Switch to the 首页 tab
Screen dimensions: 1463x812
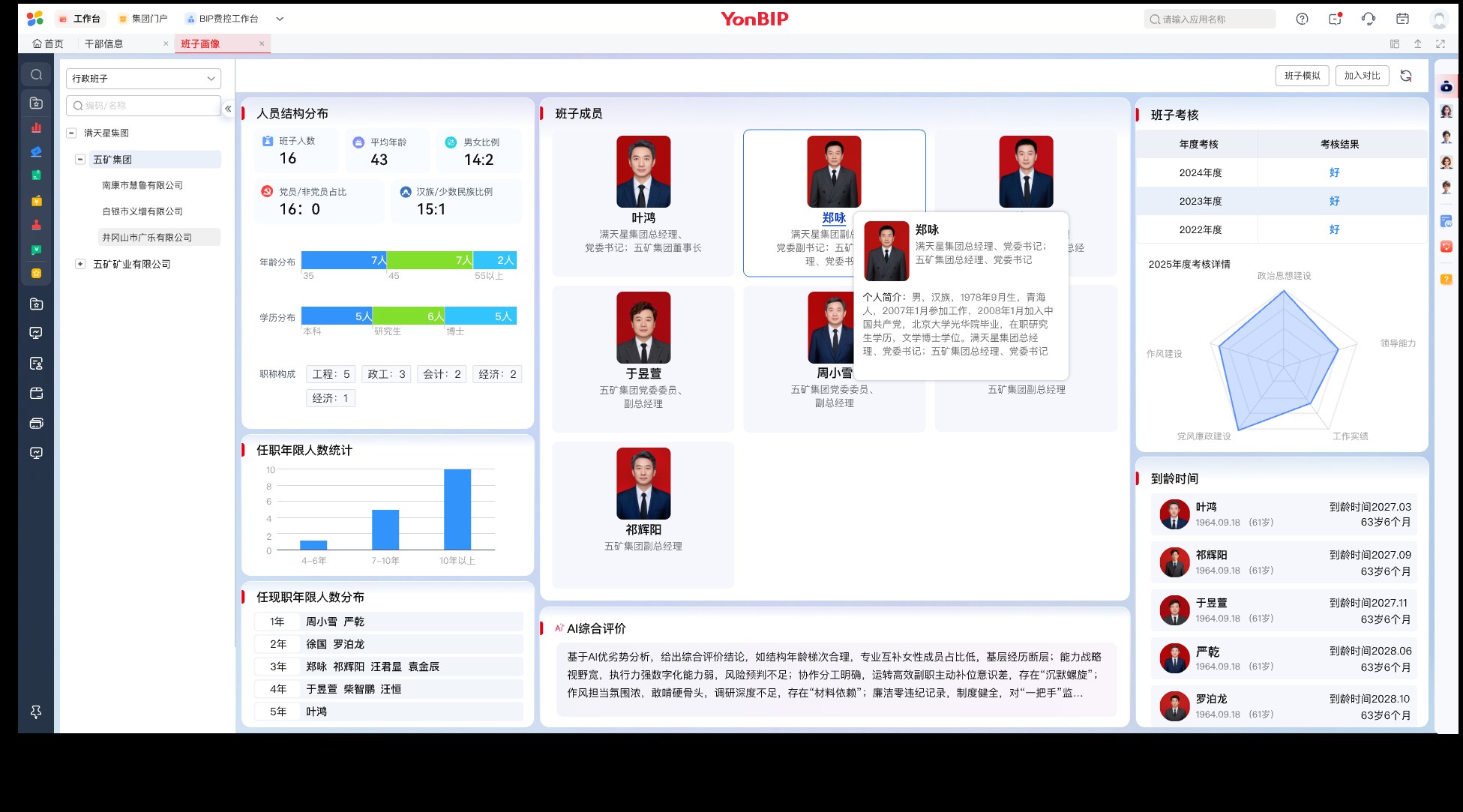point(48,44)
